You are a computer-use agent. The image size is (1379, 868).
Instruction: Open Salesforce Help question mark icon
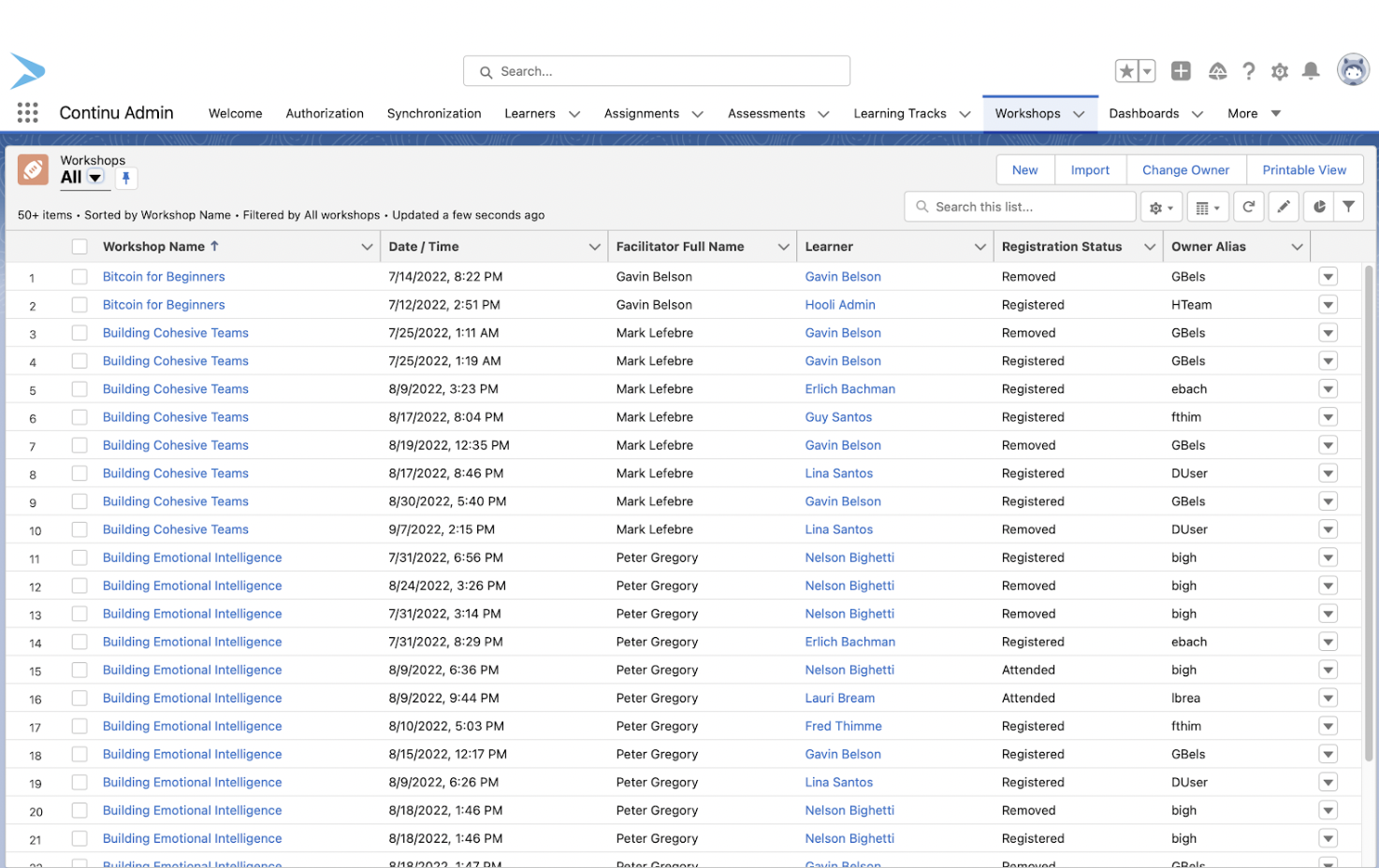click(x=1248, y=71)
